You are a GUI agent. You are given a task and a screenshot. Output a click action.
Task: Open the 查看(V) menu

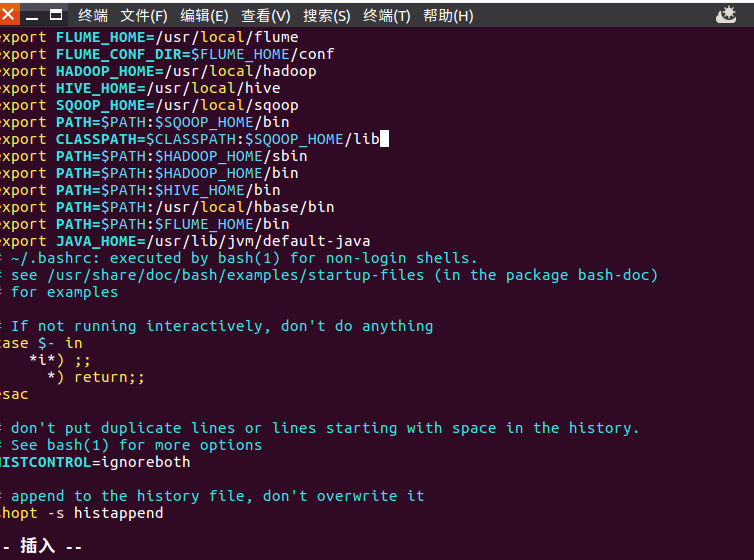point(266,15)
